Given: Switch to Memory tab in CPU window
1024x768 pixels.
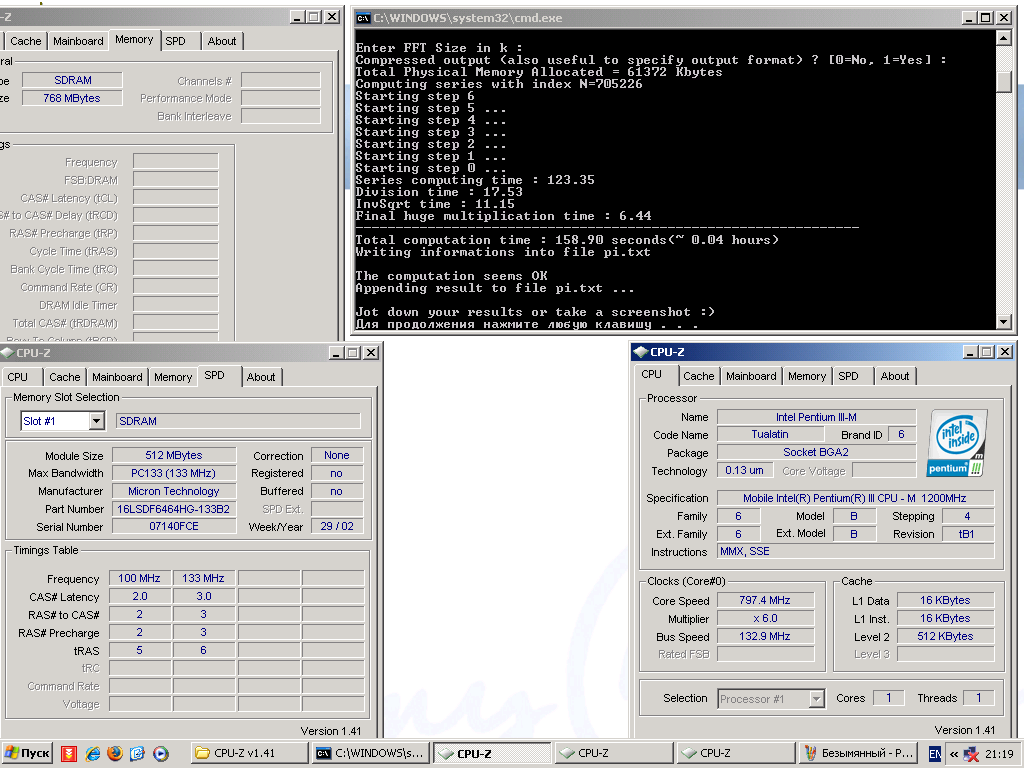Looking at the screenshot, I should click(807, 376).
